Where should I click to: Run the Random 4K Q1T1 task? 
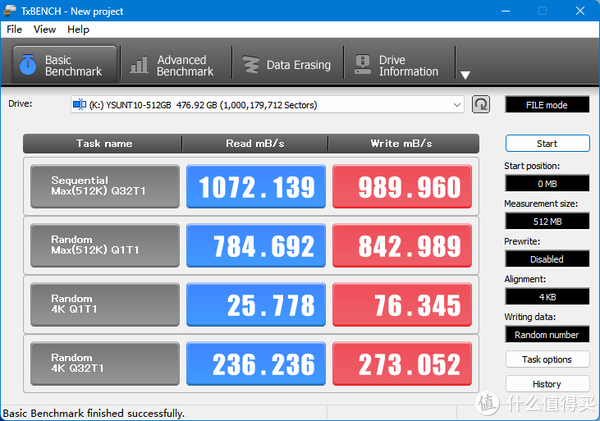(x=105, y=304)
